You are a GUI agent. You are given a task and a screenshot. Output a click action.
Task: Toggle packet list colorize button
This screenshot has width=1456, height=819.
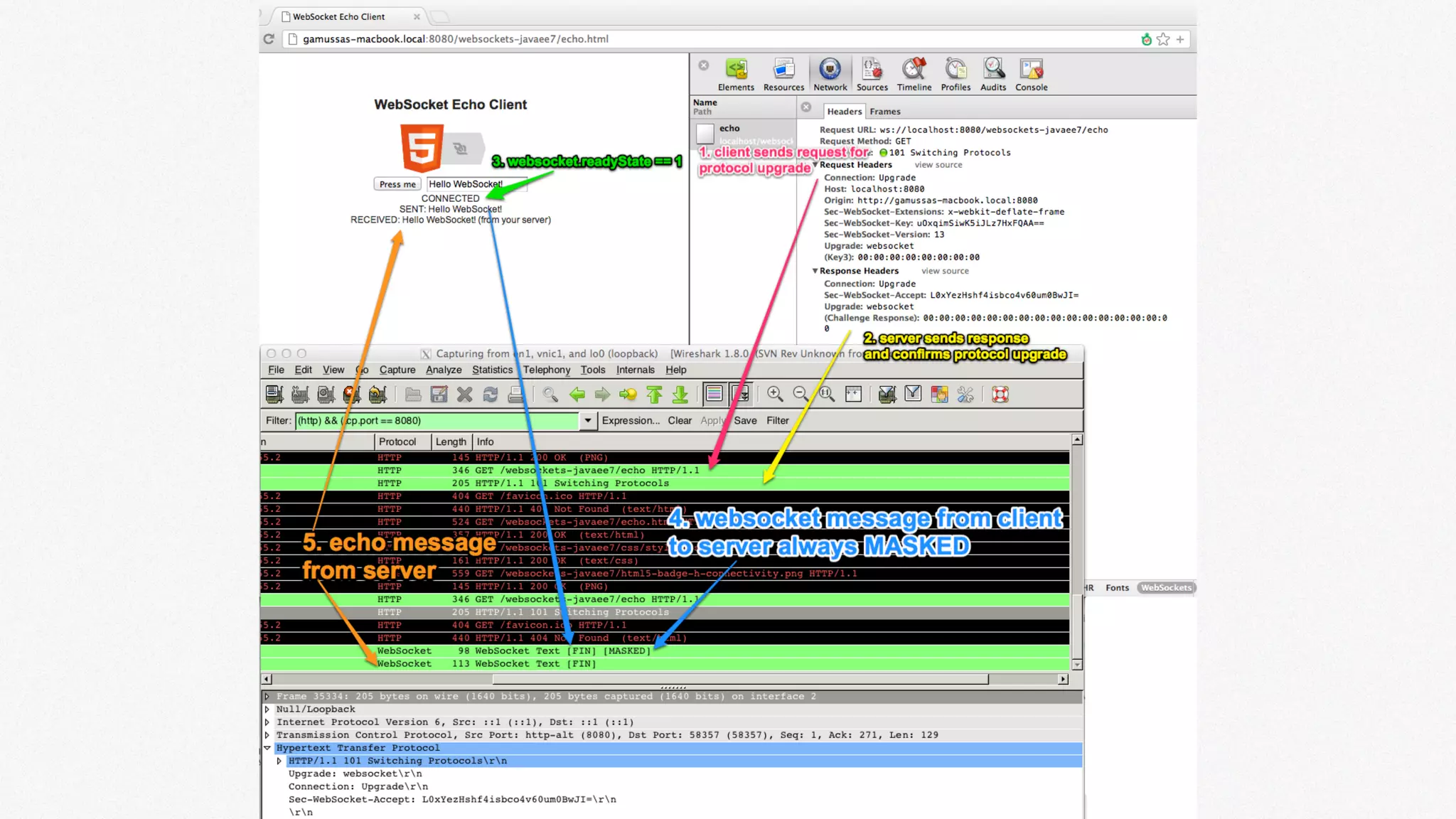(714, 394)
